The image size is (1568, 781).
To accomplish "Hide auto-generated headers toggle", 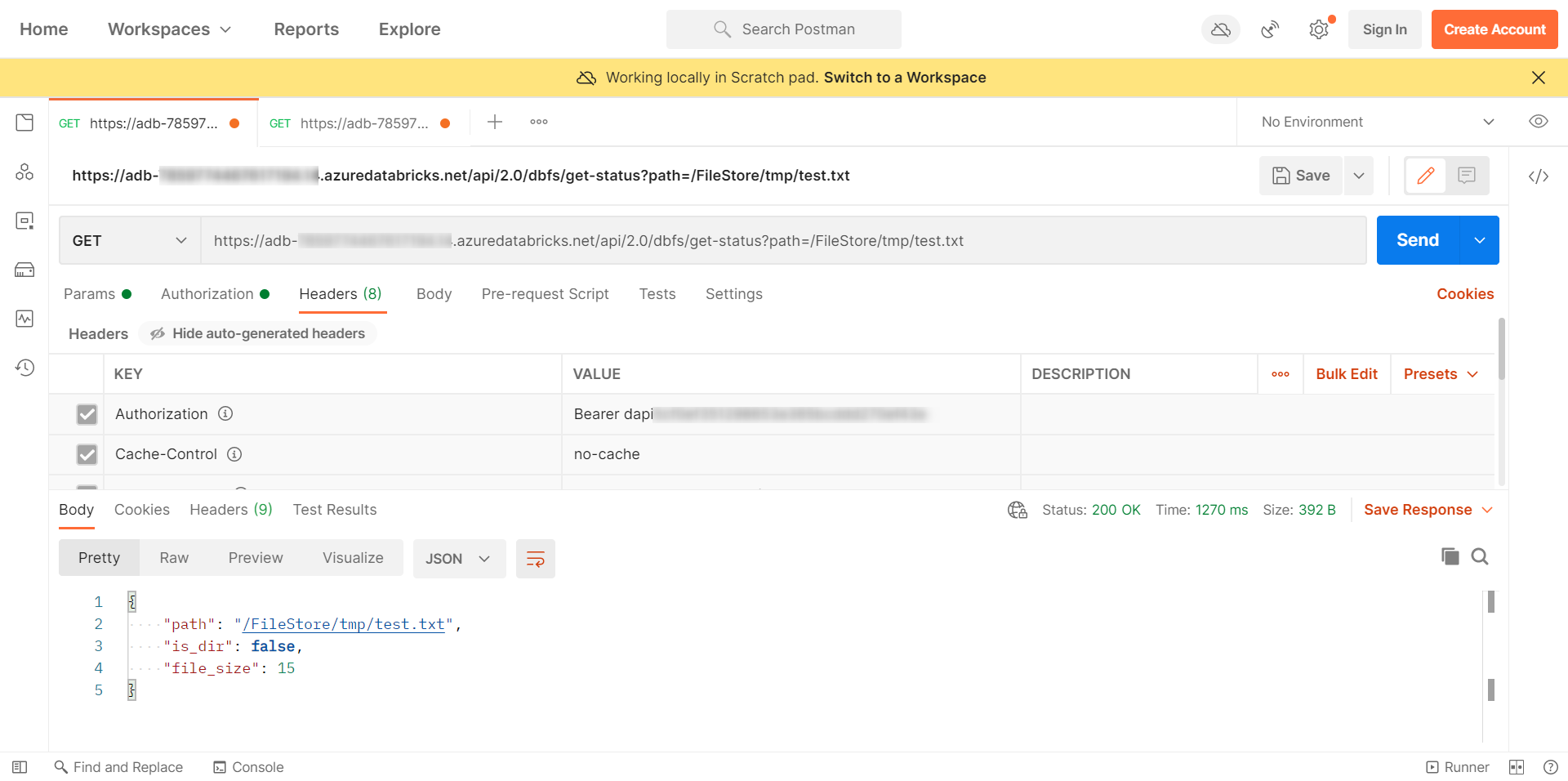I will 257,333.
